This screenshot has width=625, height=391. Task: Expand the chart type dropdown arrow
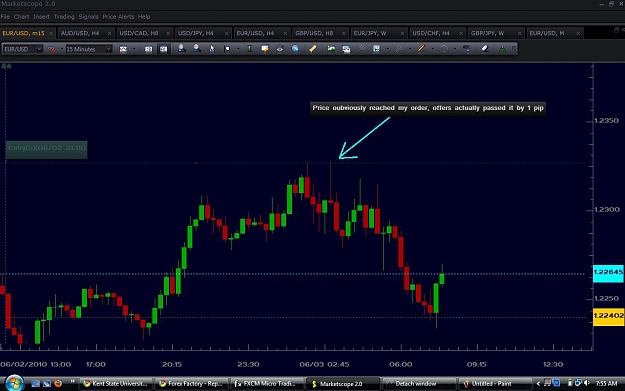pos(134,49)
